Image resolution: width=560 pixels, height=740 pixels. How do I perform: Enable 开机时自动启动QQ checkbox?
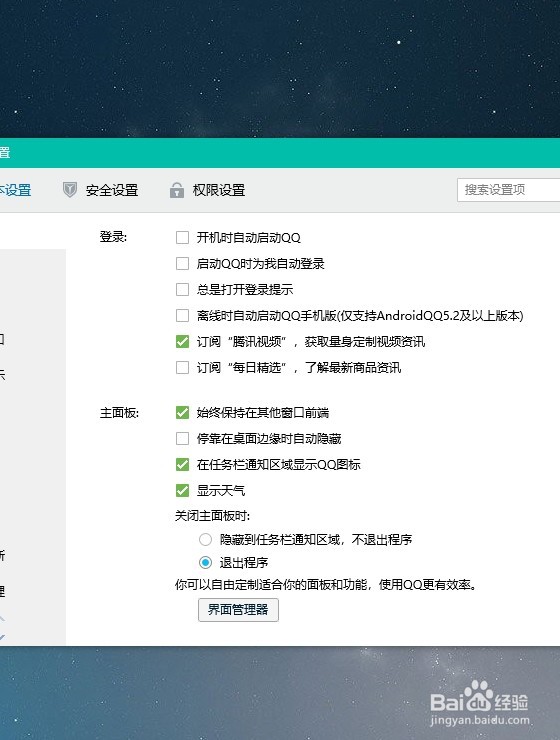tap(183, 237)
